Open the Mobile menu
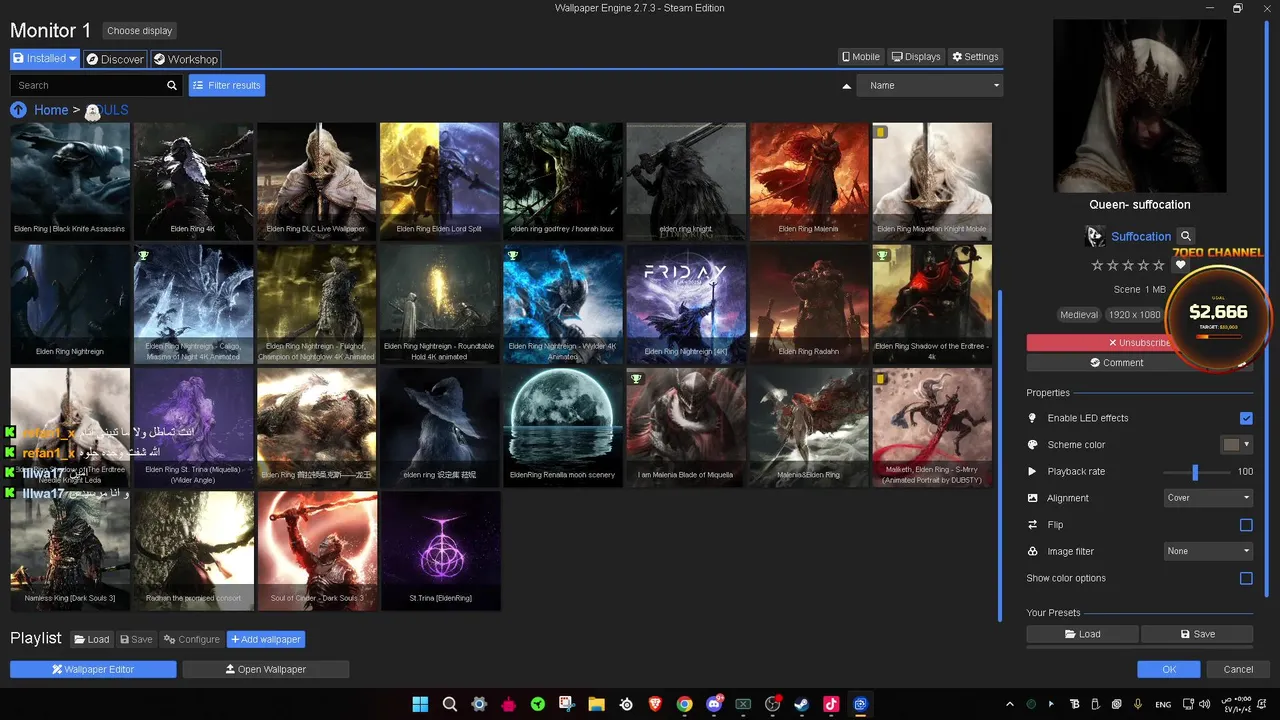 pyautogui.click(x=861, y=57)
